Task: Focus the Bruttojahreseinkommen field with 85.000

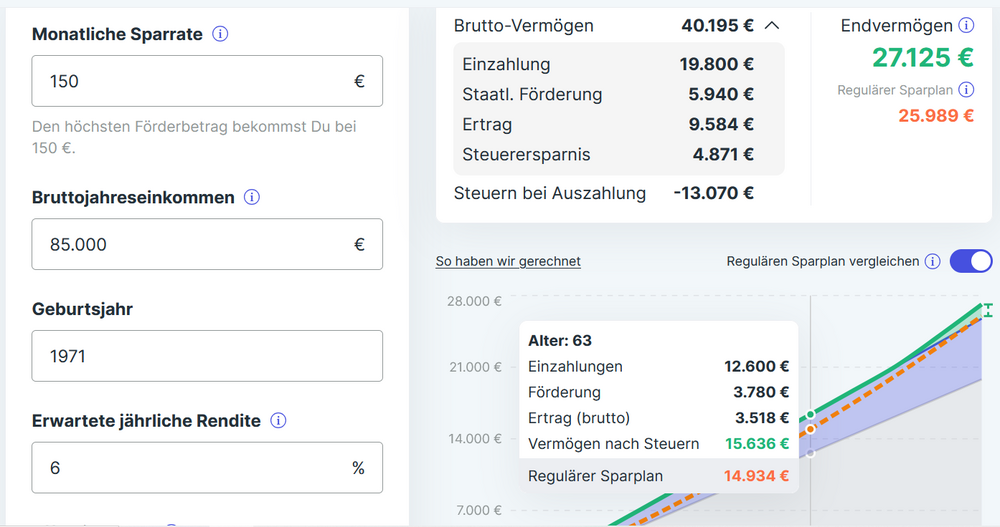Action: point(207,244)
